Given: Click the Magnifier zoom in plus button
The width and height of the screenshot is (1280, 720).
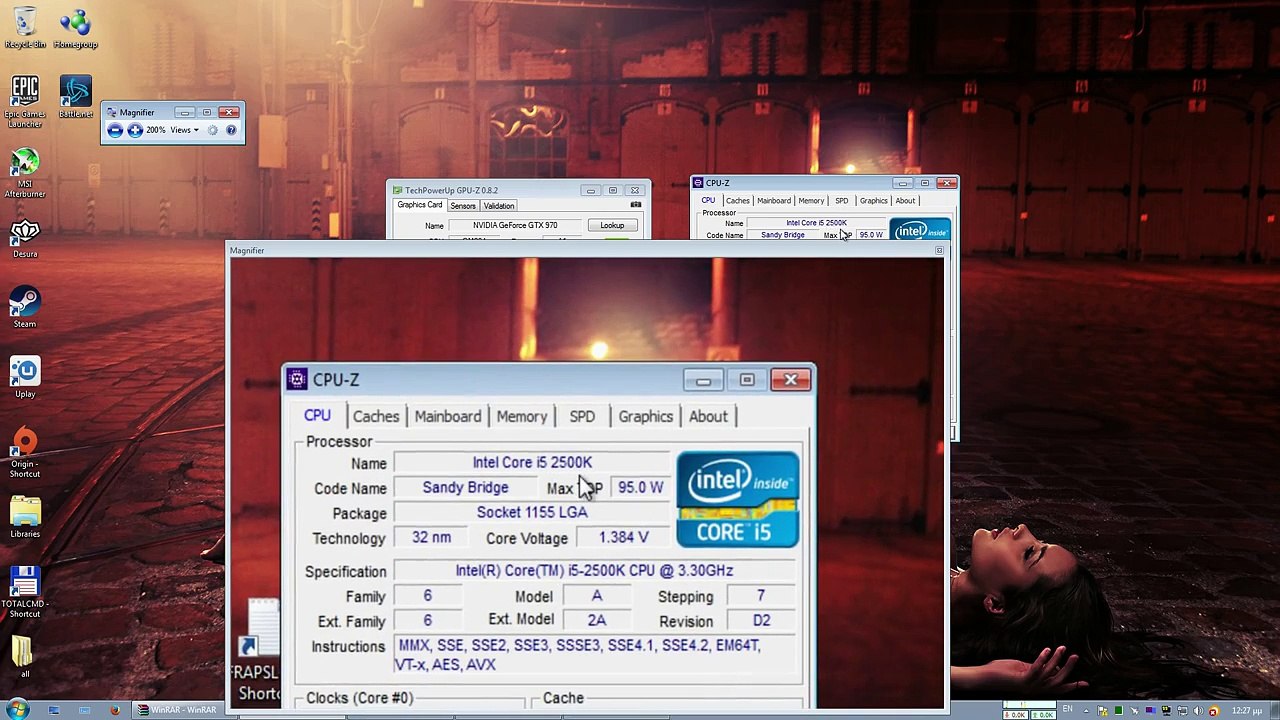Looking at the screenshot, I should tap(135, 130).
